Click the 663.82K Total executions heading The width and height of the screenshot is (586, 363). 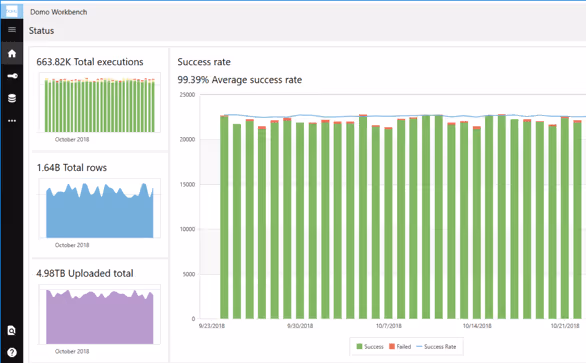coord(90,62)
